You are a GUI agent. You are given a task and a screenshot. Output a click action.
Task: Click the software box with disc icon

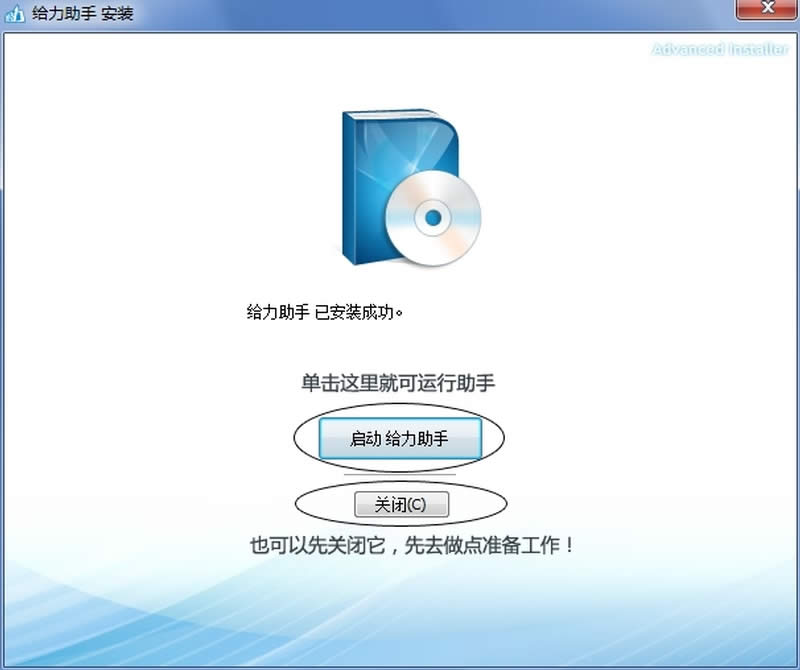click(x=411, y=187)
